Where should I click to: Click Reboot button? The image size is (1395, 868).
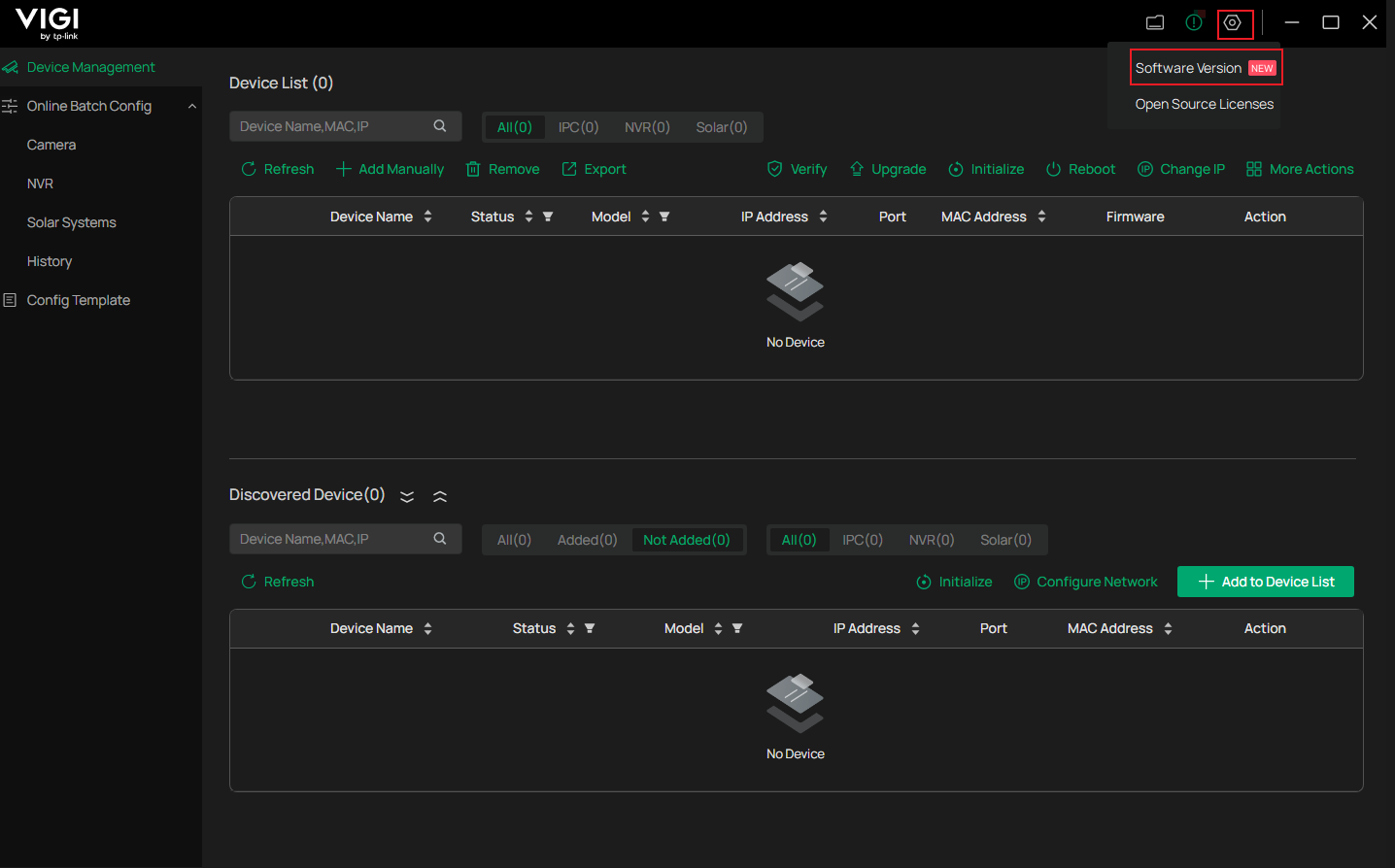tap(1080, 169)
